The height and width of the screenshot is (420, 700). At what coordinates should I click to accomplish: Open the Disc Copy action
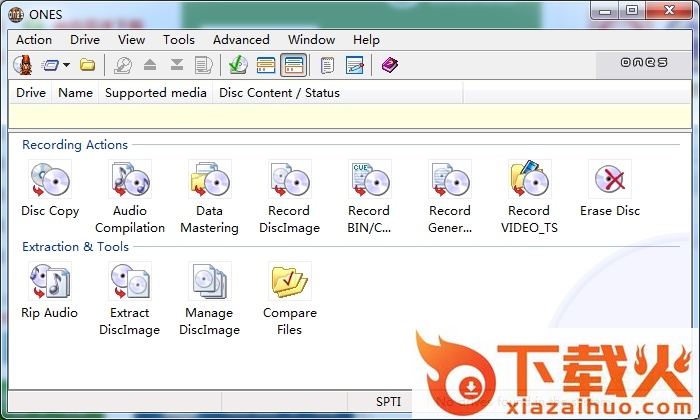(50, 181)
